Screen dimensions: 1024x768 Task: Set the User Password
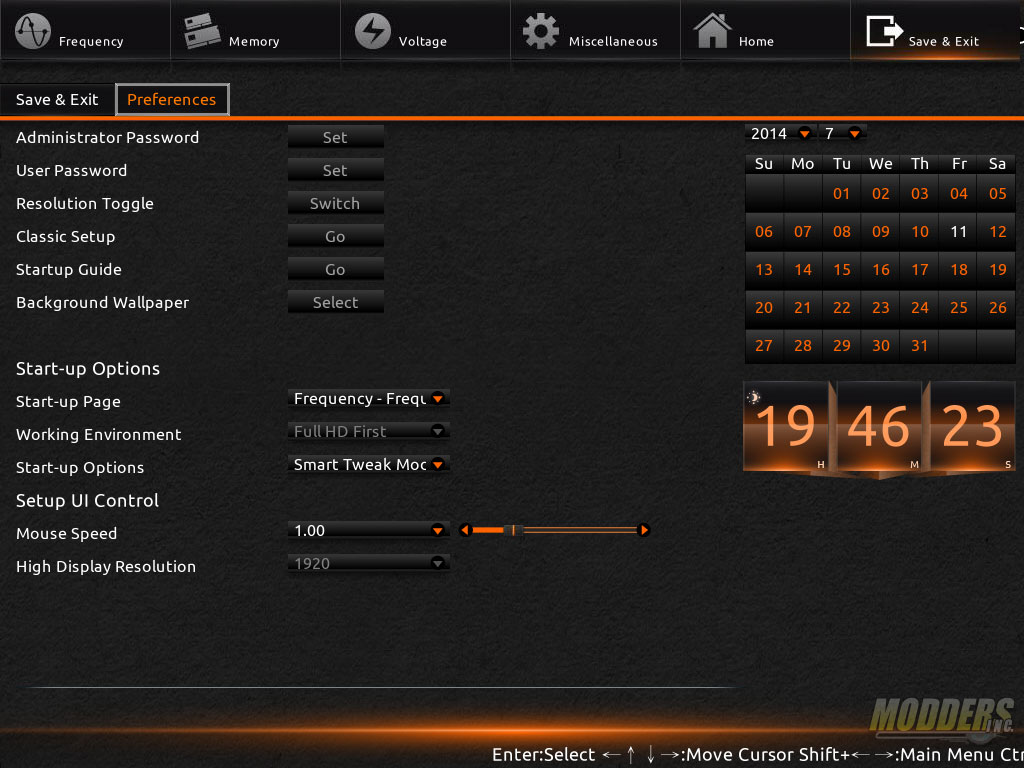(335, 170)
